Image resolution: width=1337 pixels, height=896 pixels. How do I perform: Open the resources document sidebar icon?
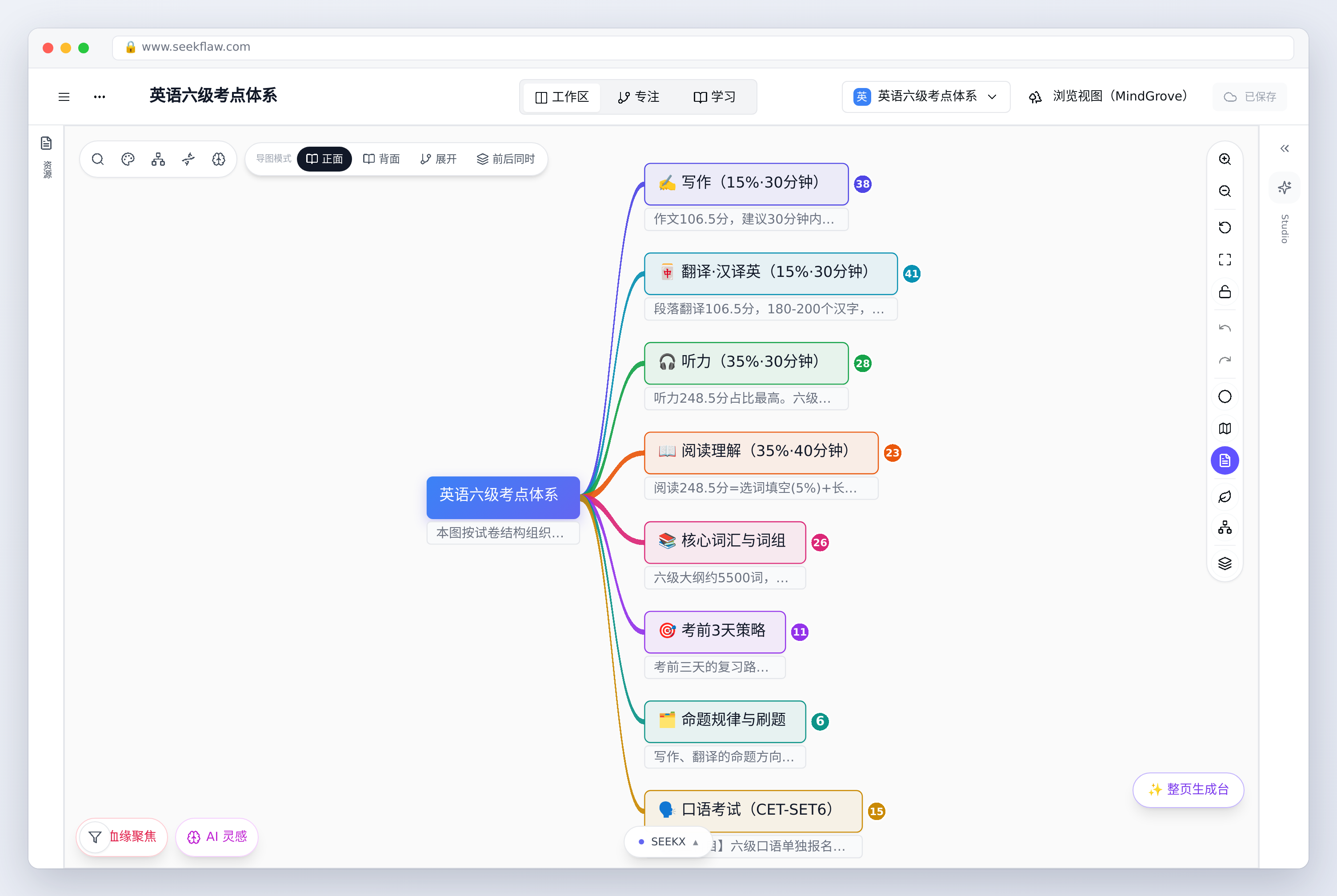(46, 143)
